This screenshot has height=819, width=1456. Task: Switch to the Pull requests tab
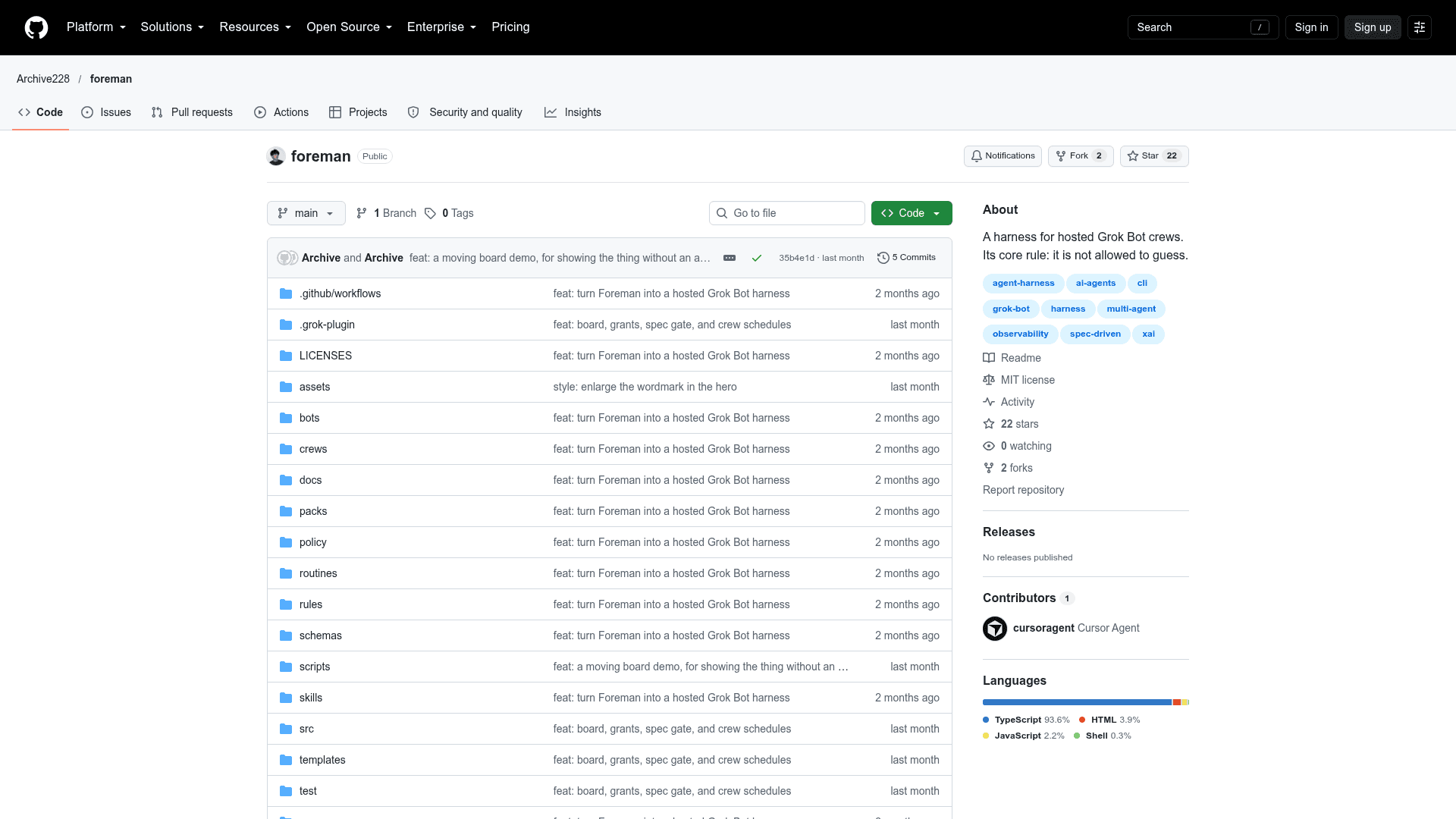(x=192, y=112)
